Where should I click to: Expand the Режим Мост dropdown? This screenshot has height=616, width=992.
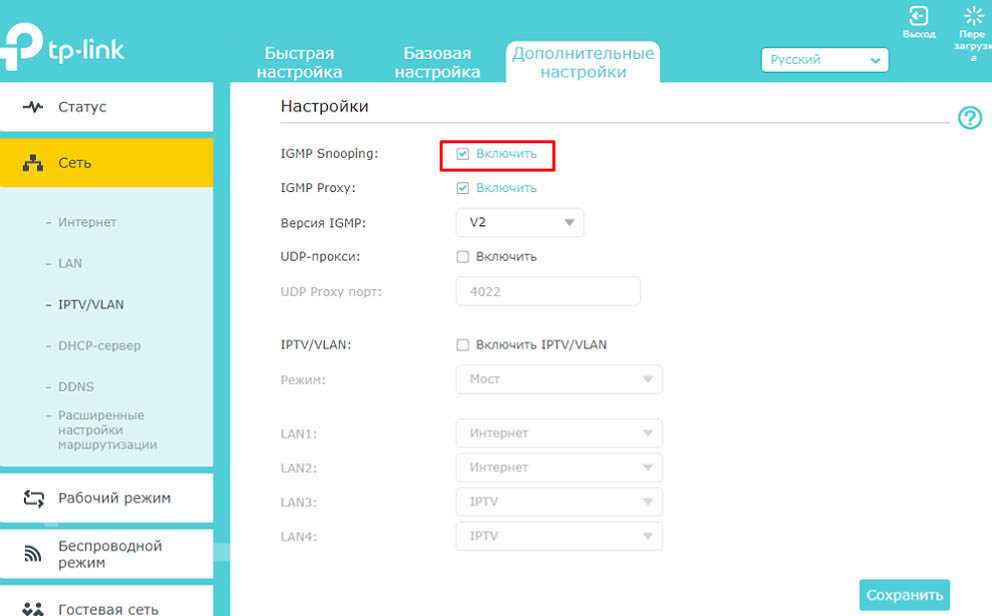pyautogui.click(x=559, y=379)
